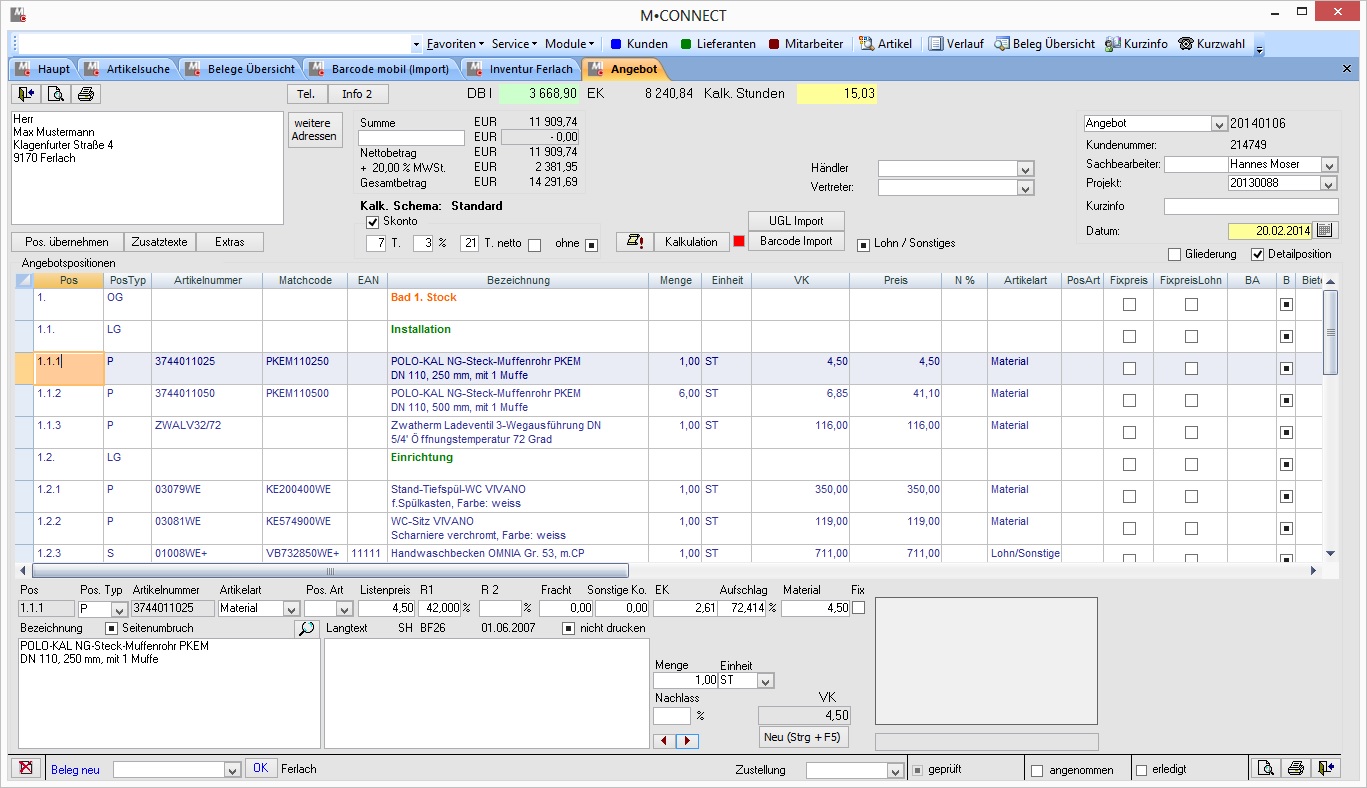This screenshot has width=1367, height=788.
Task: Open the Module menu
Action: (x=570, y=44)
